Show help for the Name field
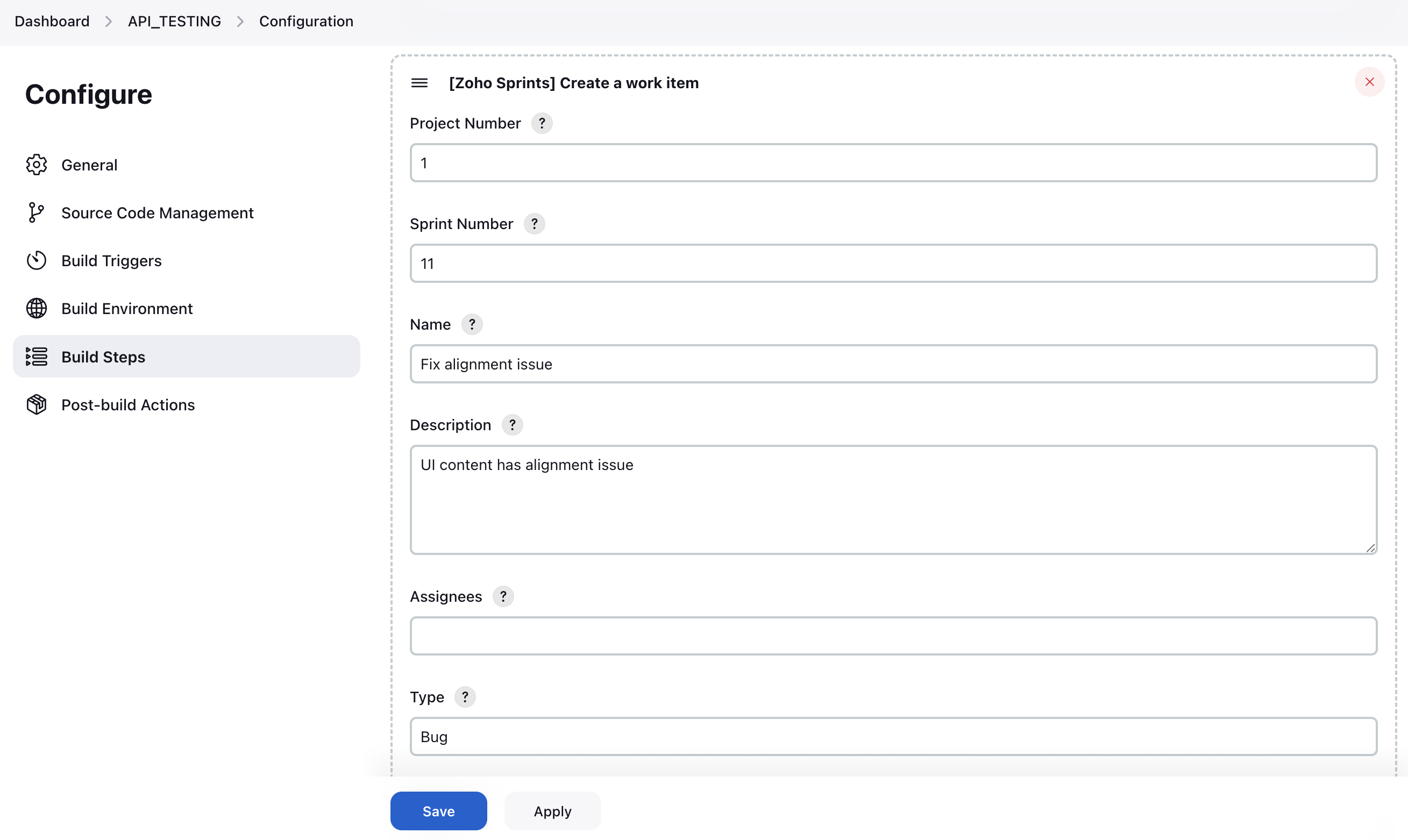Image resolution: width=1408 pixels, height=840 pixels. (x=472, y=324)
